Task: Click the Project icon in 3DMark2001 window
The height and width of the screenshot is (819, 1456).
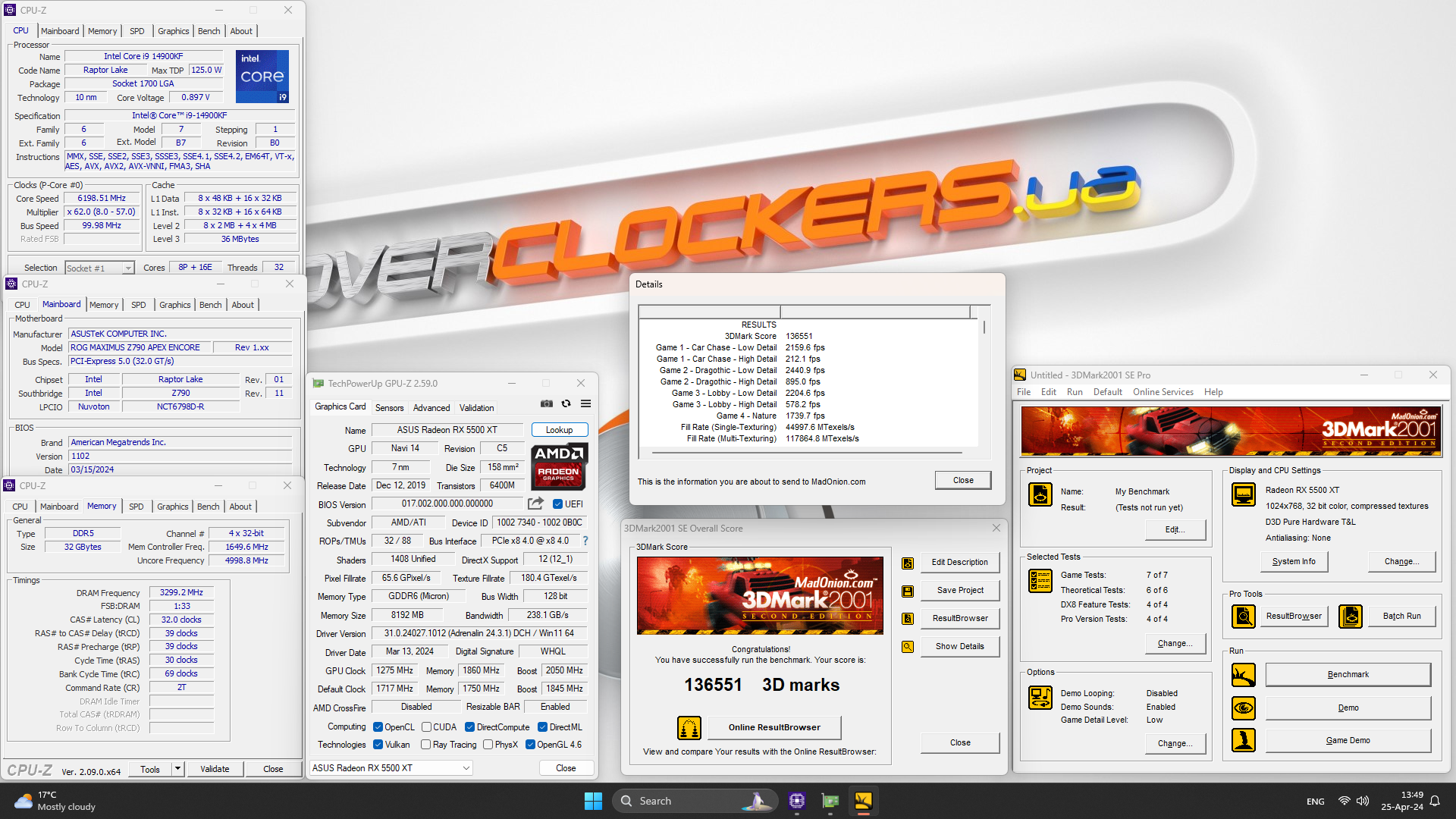Action: coord(1040,494)
